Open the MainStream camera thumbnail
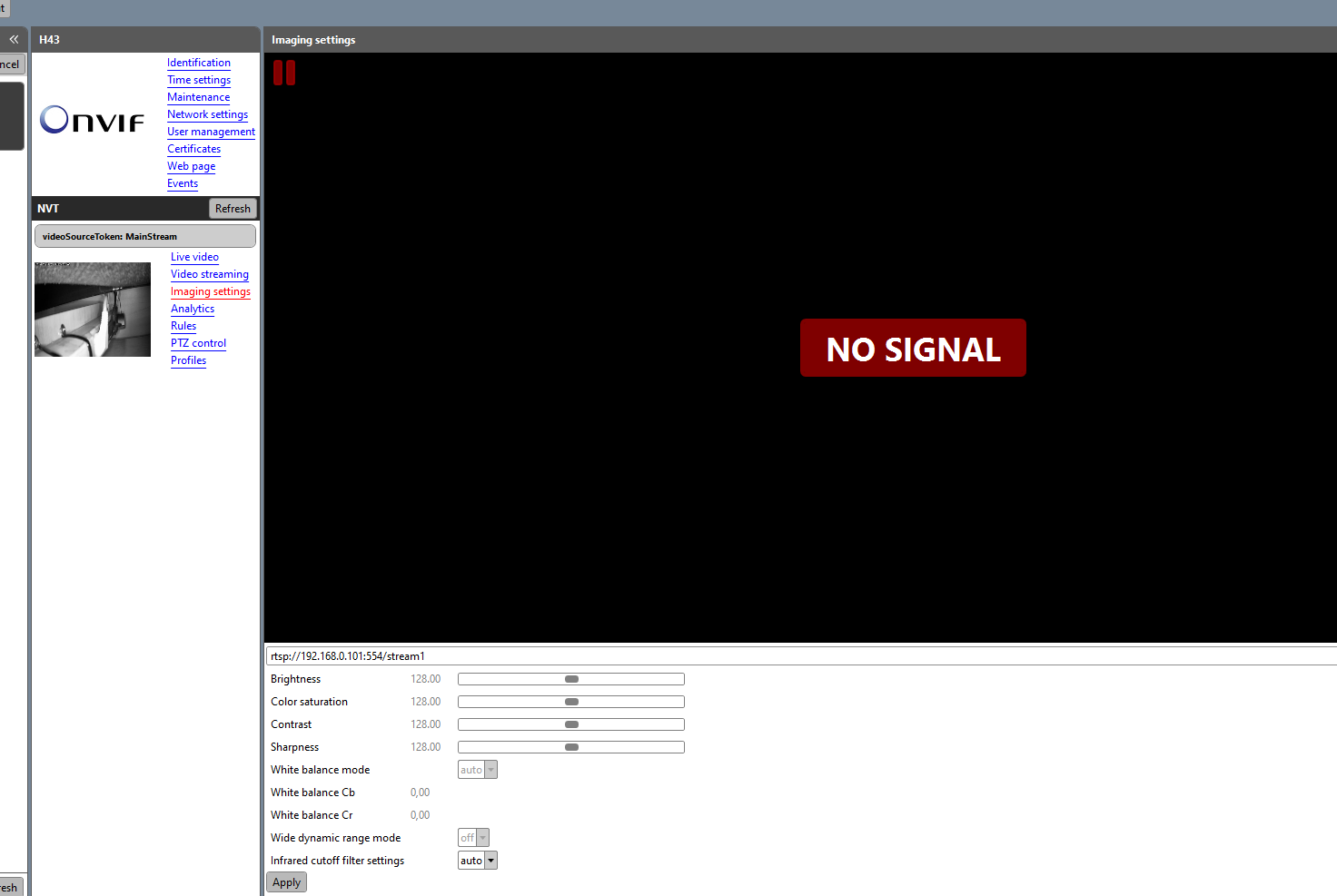Image resolution: width=1337 pixels, height=896 pixels. pyautogui.click(x=93, y=310)
